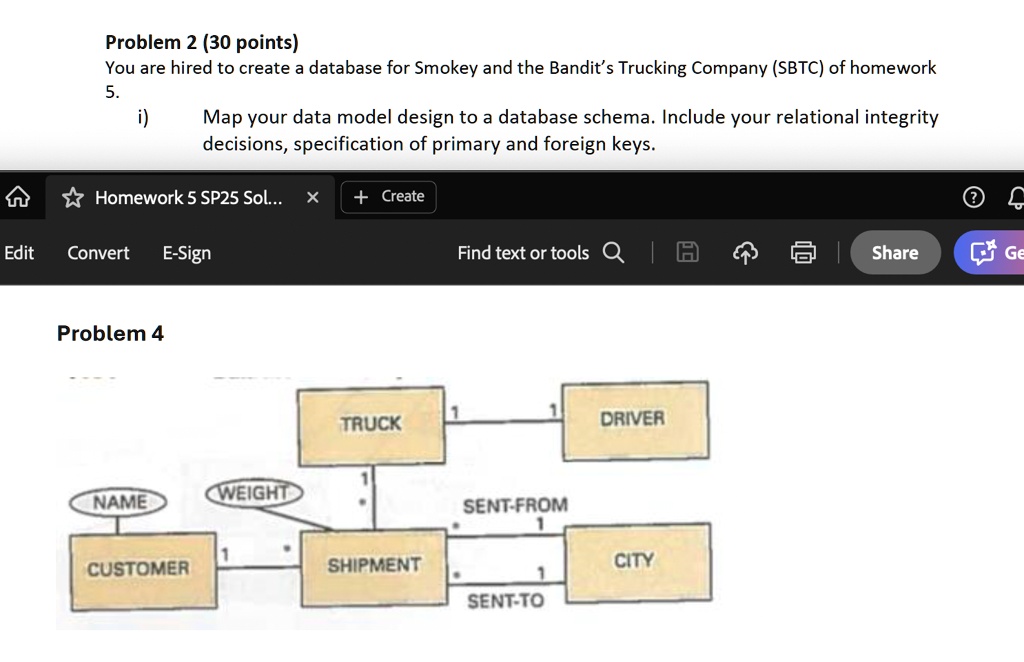Image resolution: width=1024 pixels, height=662 pixels.
Task: Star the Homework 5 document as favorite
Action: [71, 197]
